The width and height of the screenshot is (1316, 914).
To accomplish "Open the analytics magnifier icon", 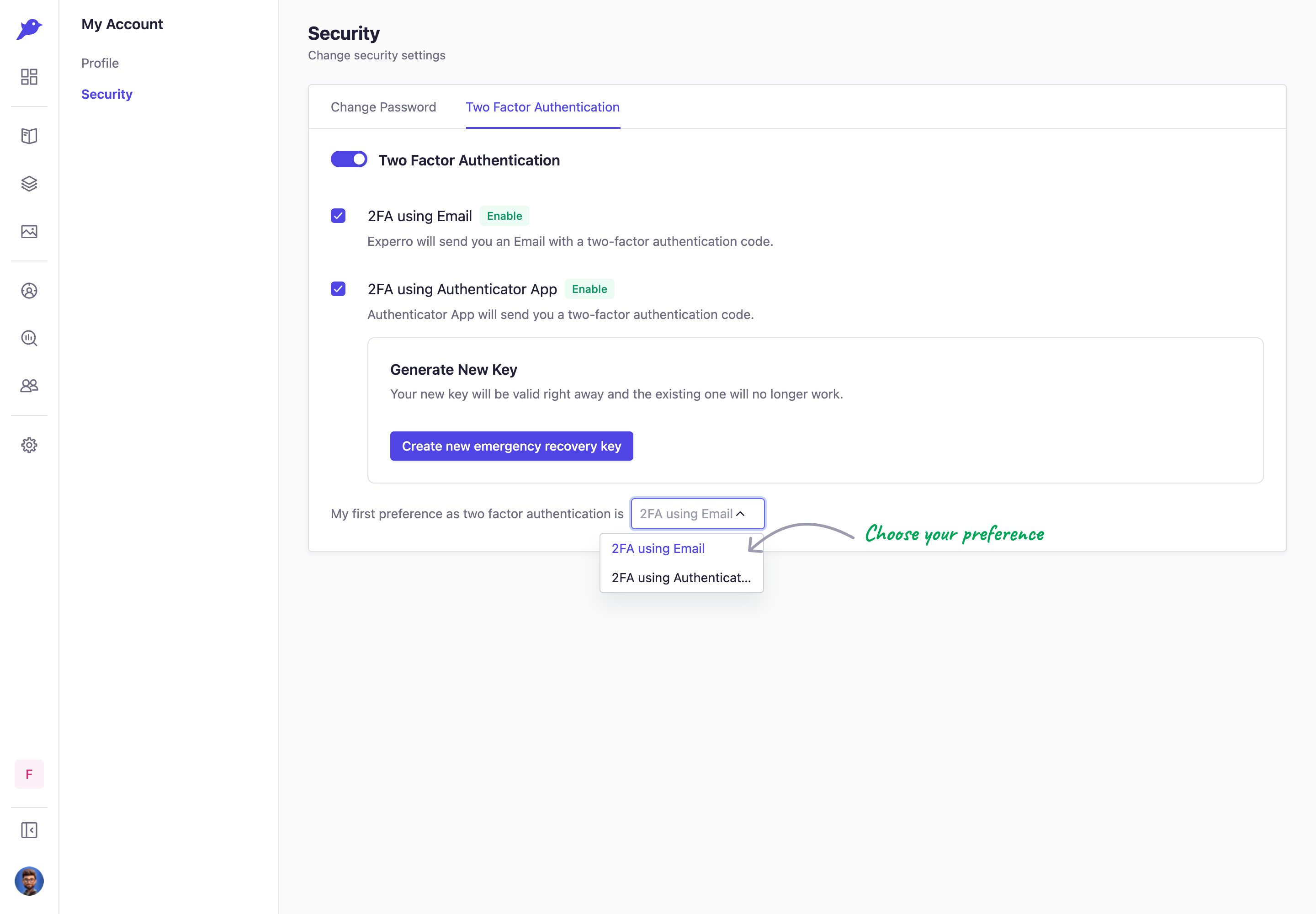I will tap(29, 339).
